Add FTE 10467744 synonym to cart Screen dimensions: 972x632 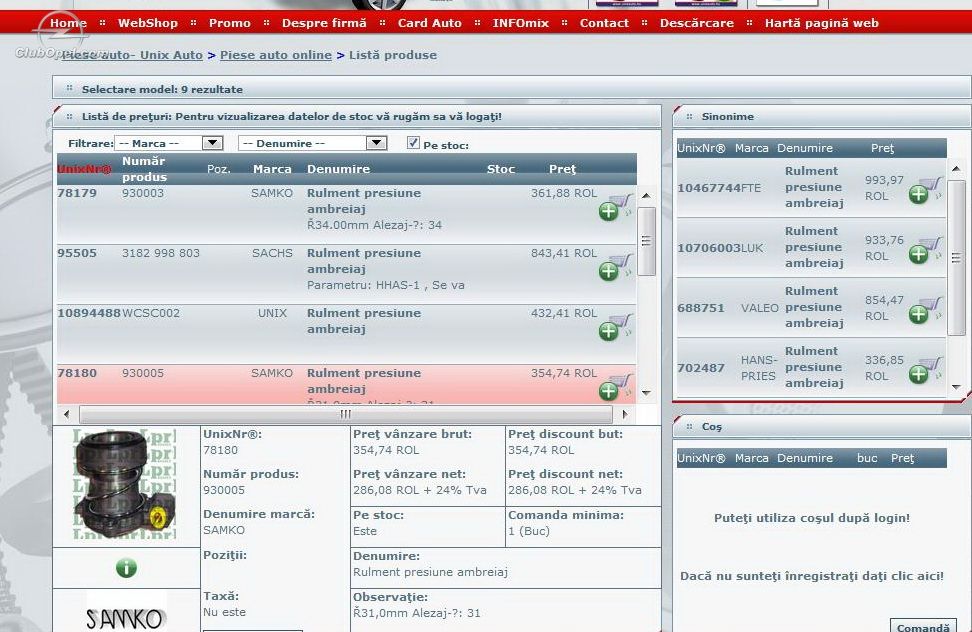pos(925,191)
